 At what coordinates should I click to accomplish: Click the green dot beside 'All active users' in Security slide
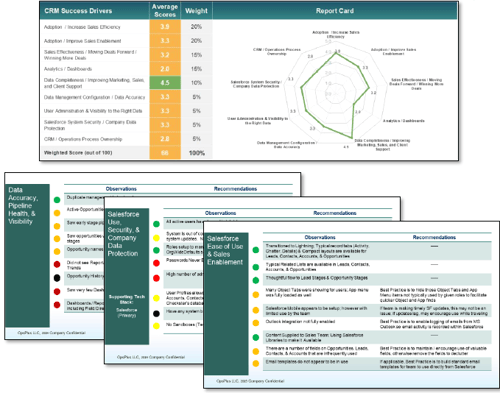156,224
